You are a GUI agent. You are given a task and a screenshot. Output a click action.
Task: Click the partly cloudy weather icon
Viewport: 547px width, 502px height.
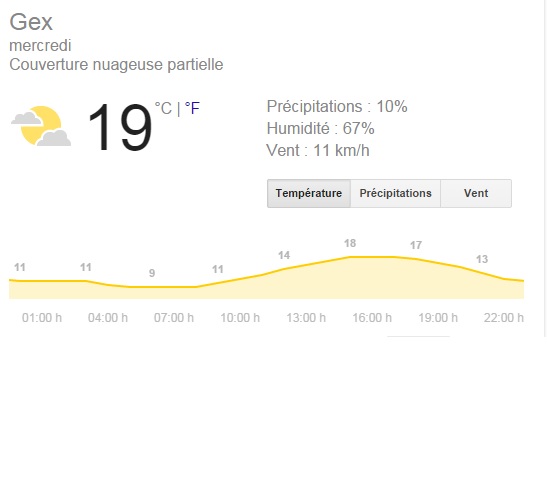point(41,126)
